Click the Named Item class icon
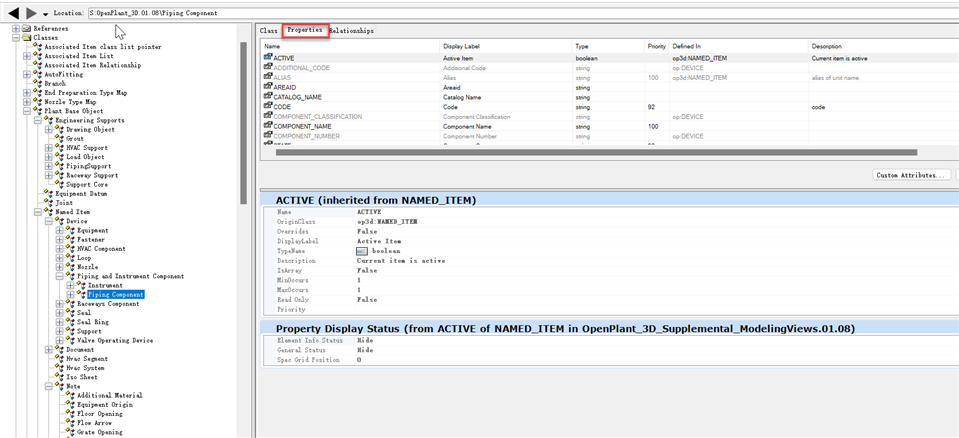959x438 pixels. click(x=49, y=212)
